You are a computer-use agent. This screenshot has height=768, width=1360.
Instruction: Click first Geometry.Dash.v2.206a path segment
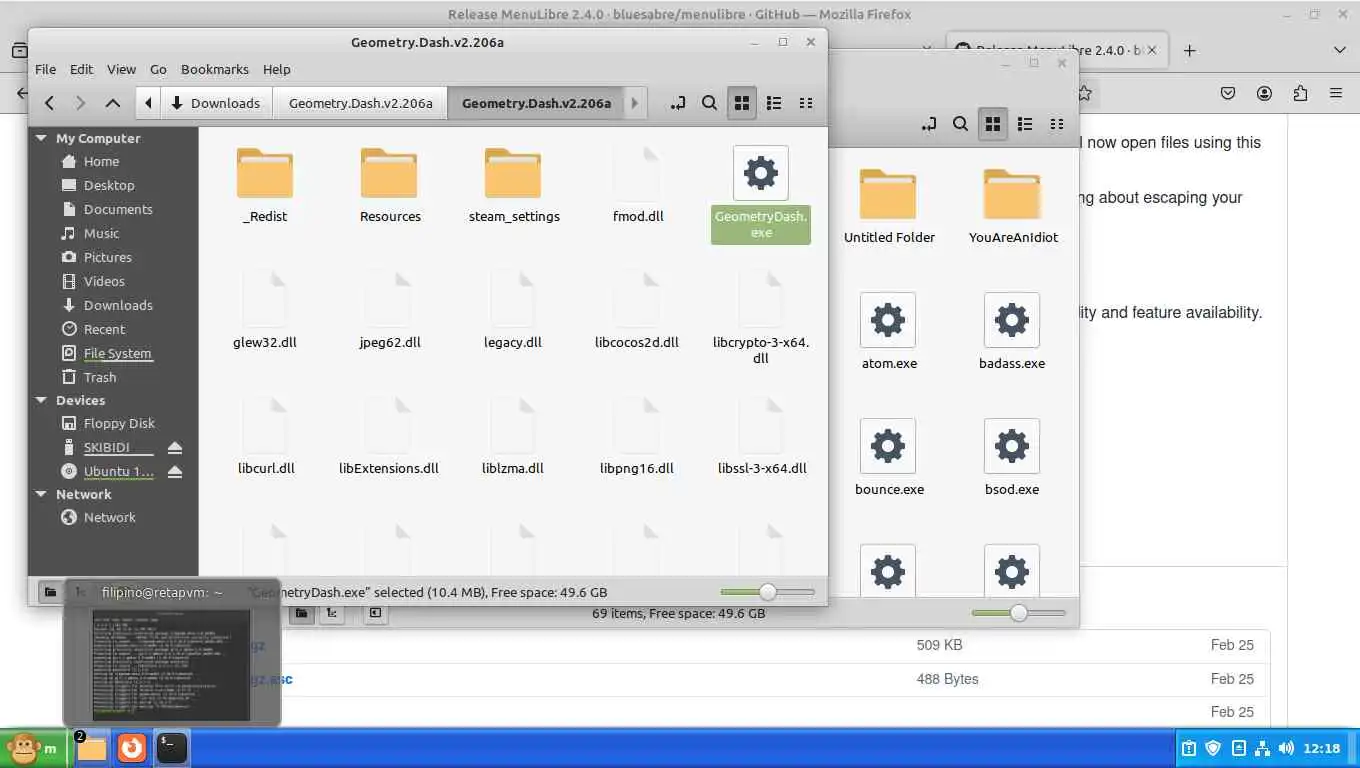(x=360, y=103)
